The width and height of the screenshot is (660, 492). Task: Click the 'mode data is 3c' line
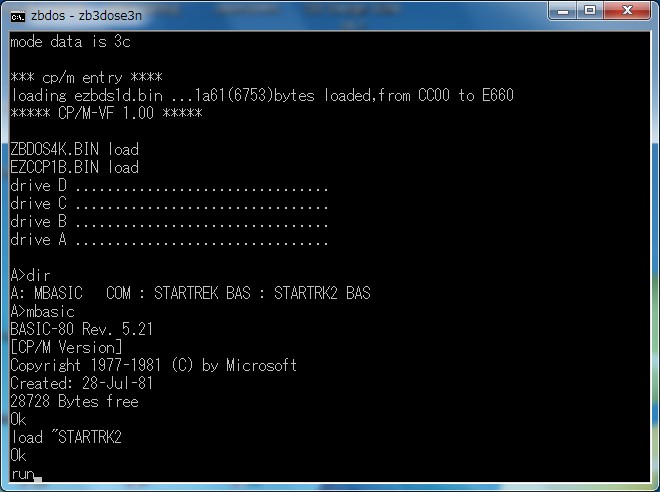pyautogui.click(x=70, y=42)
